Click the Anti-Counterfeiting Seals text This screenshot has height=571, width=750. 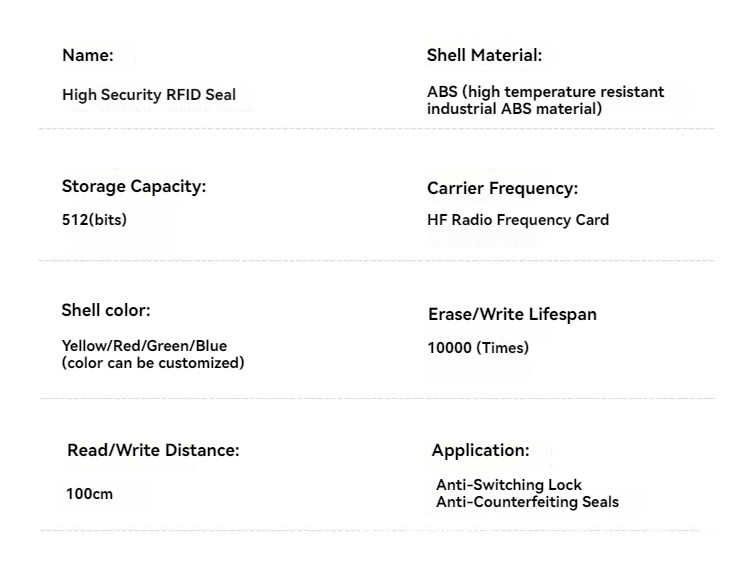[x=527, y=502]
